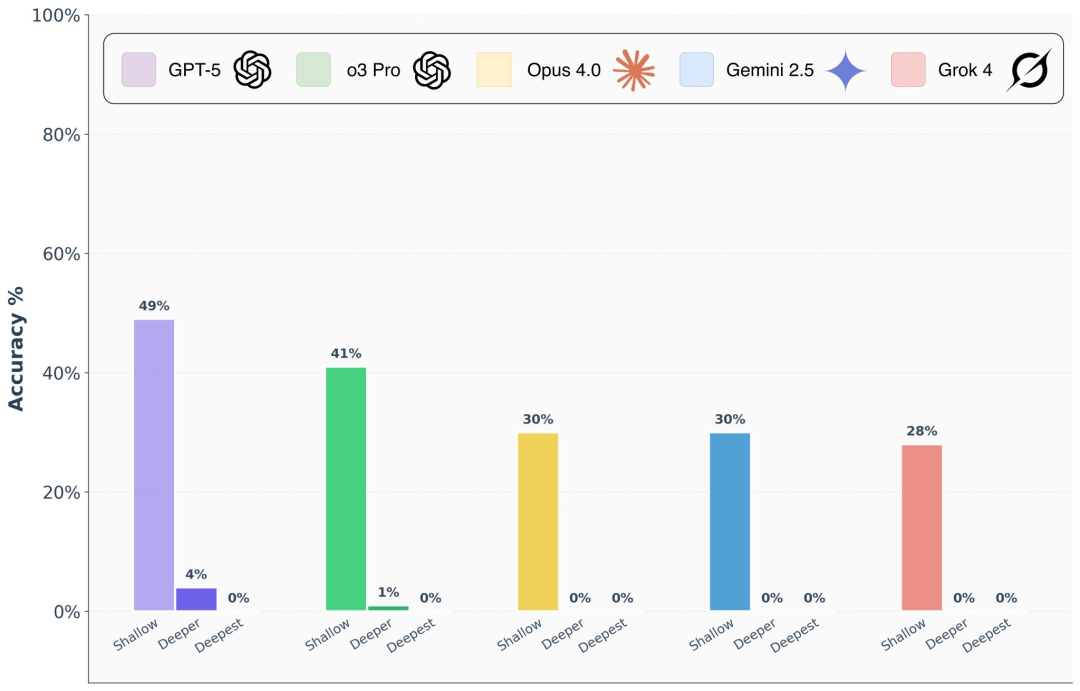
Task: Select the green o3 Pro legend swatch
Action: tap(313, 70)
